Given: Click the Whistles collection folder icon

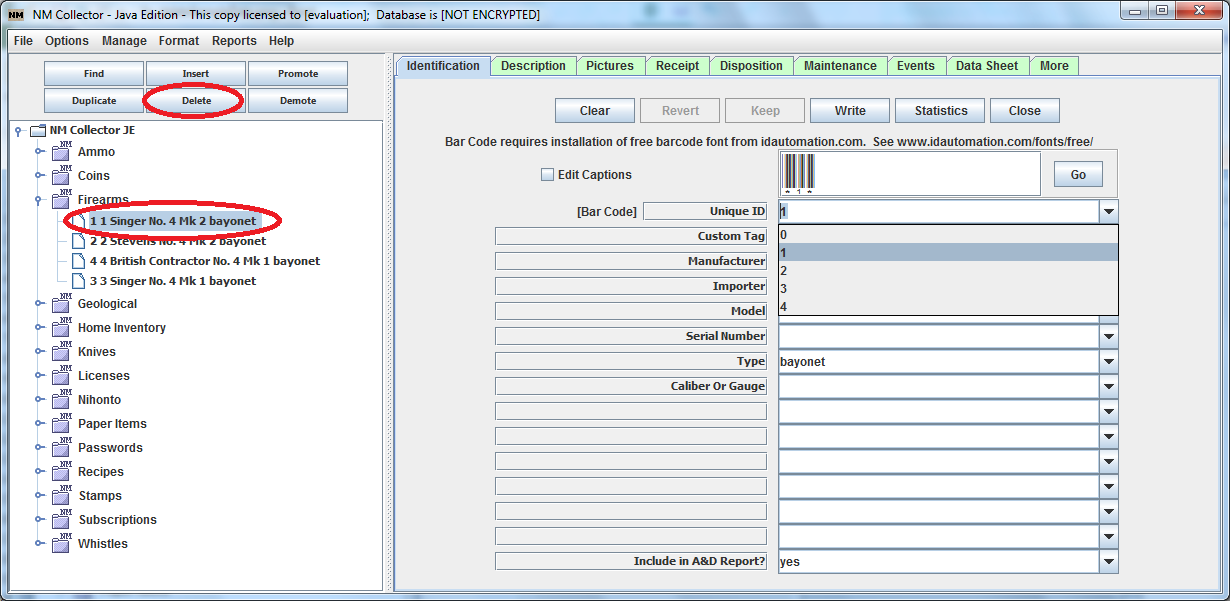Looking at the screenshot, I should pos(59,543).
